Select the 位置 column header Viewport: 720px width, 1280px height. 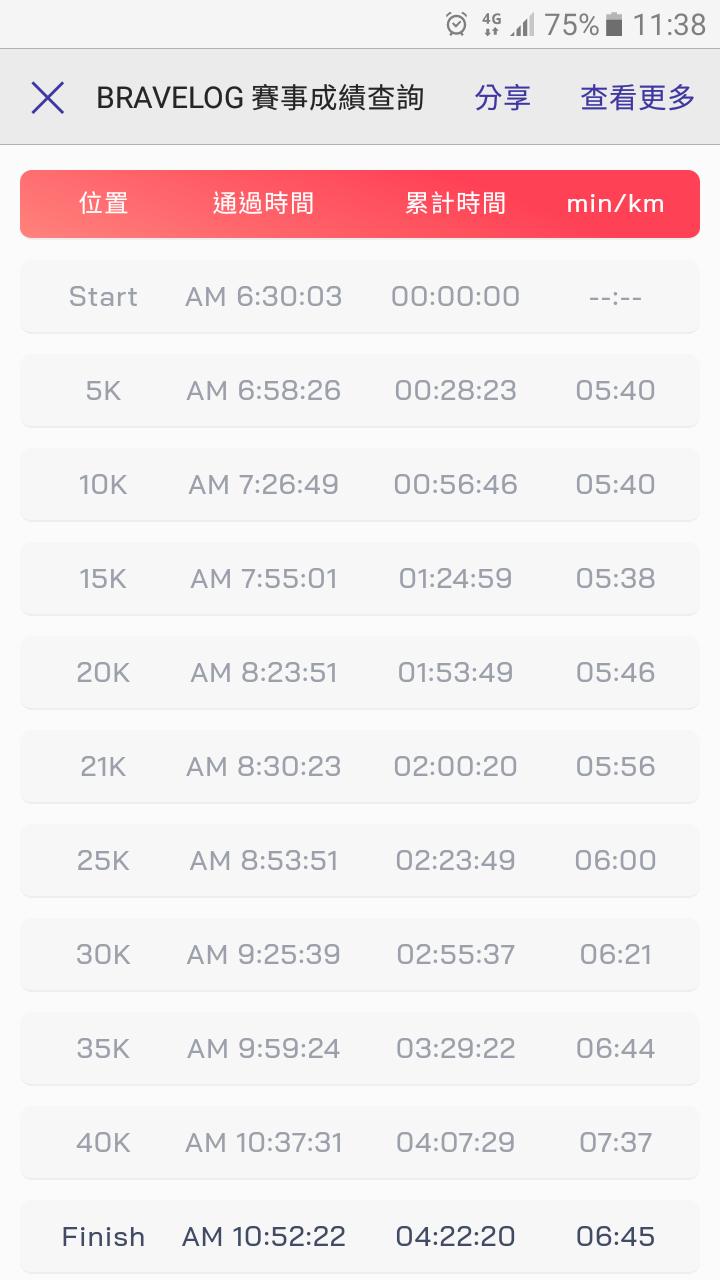coord(103,204)
